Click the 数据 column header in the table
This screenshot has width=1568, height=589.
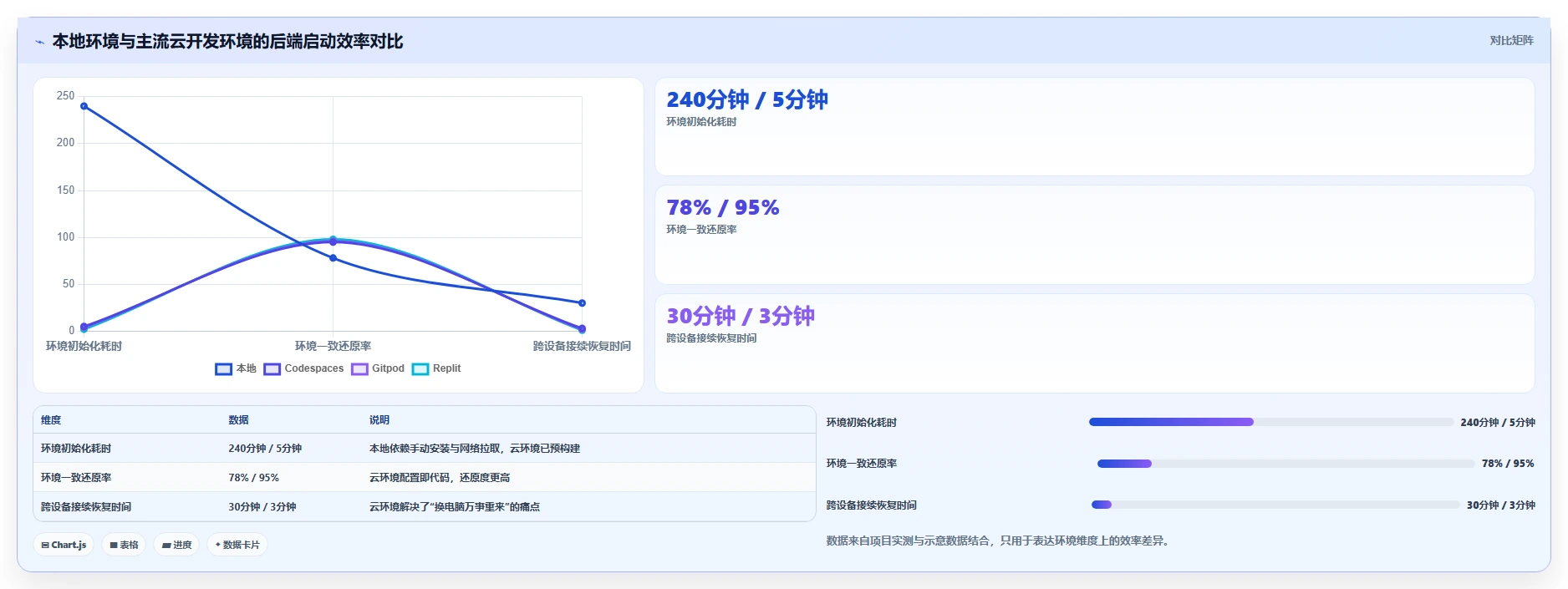238,420
